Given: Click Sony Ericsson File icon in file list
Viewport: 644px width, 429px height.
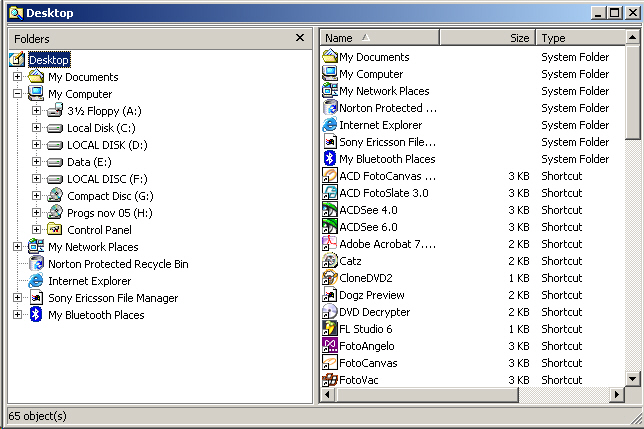Looking at the screenshot, I should tap(330, 142).
